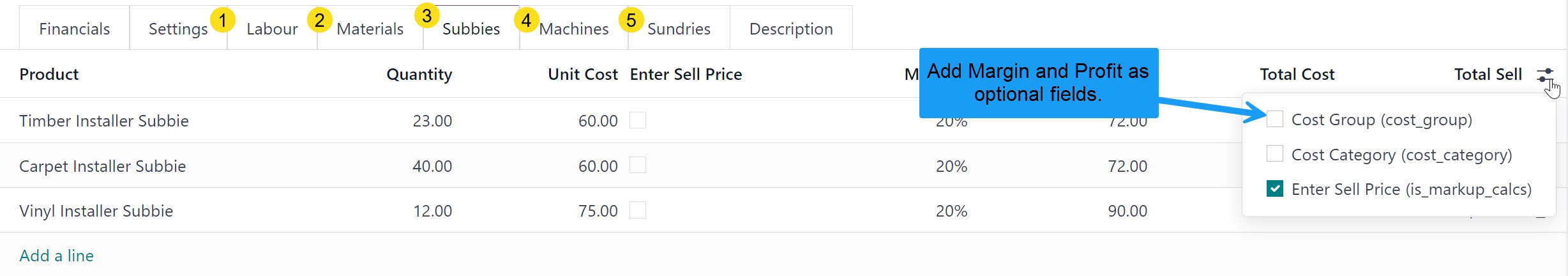Viewport: 1568px width, 276px height.
Task: Sort by the Unit Cost column header
Action: [x=582, y=74]
